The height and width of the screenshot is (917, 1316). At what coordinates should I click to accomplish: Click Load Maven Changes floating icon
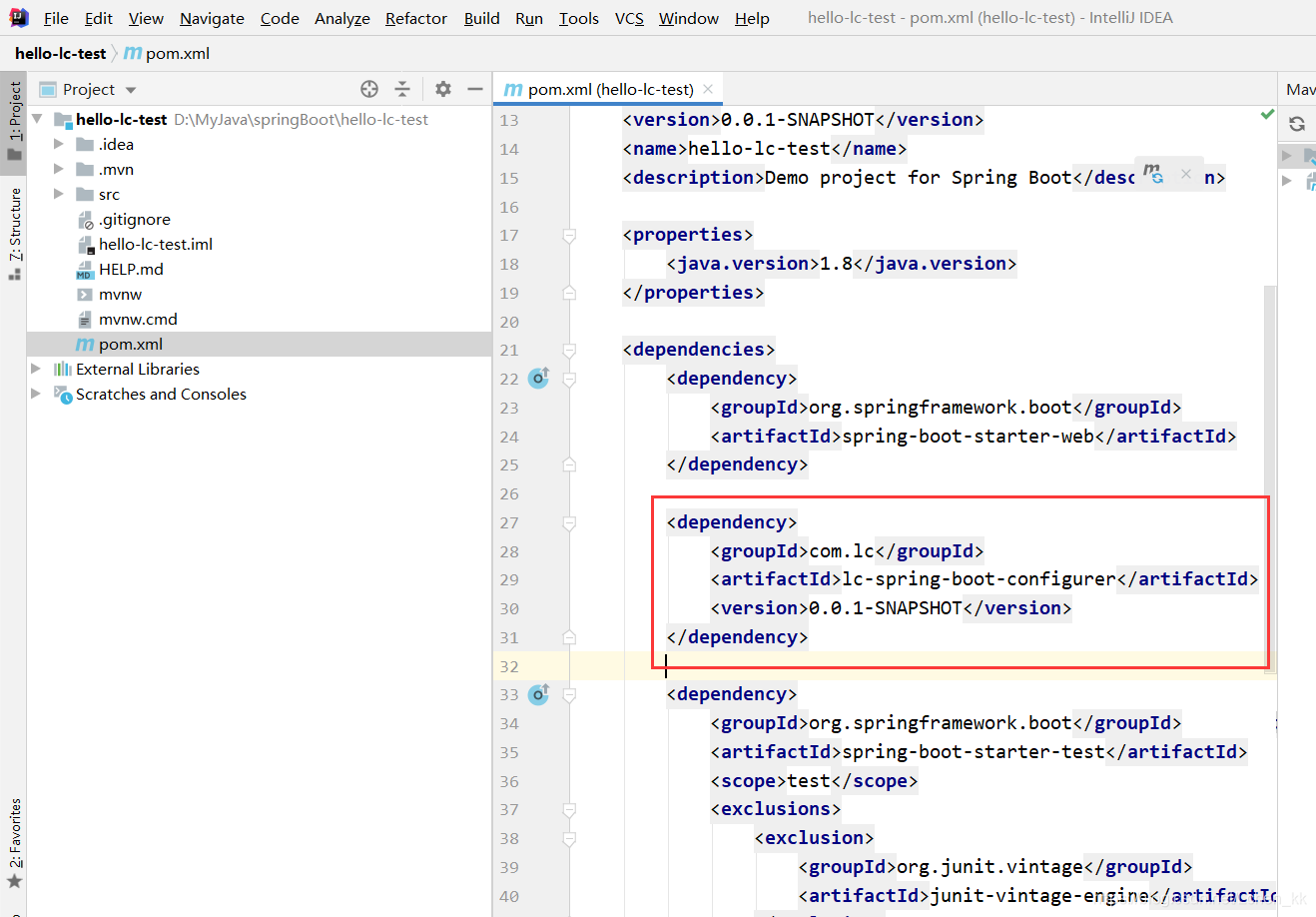(x=1153, y=174)
